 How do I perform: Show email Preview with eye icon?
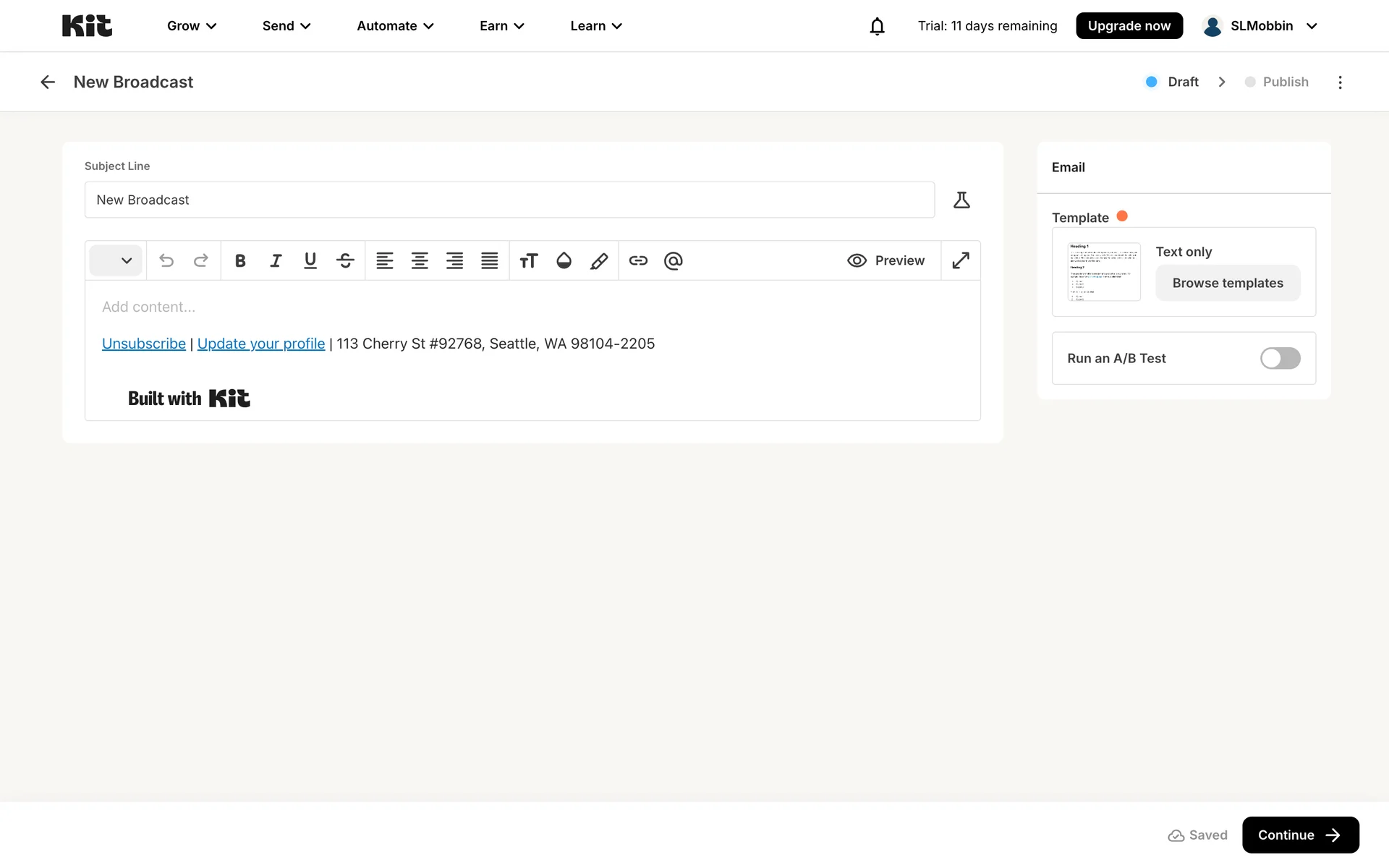click(885, 260)
